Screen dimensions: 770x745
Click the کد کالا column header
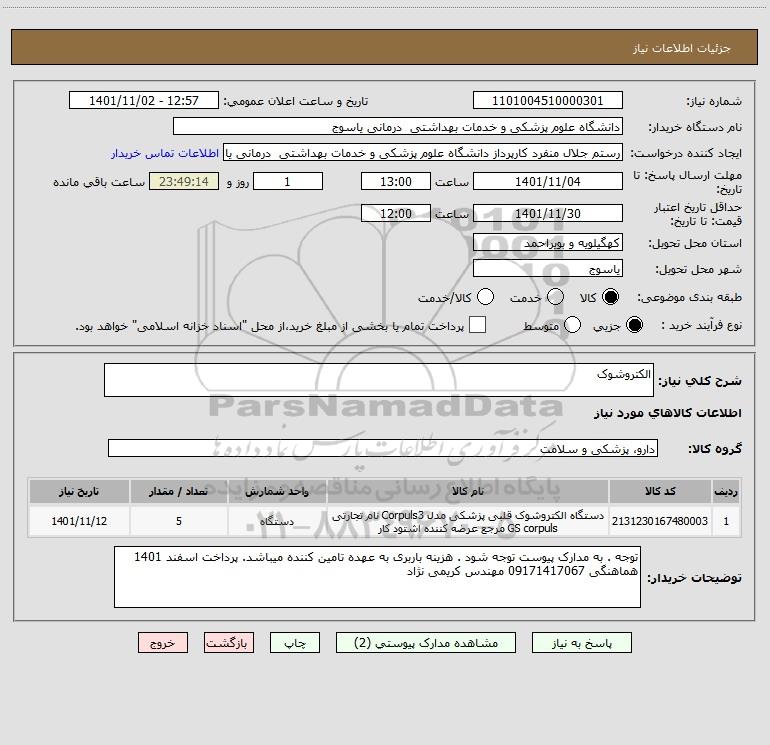click(x=660, y=492)
